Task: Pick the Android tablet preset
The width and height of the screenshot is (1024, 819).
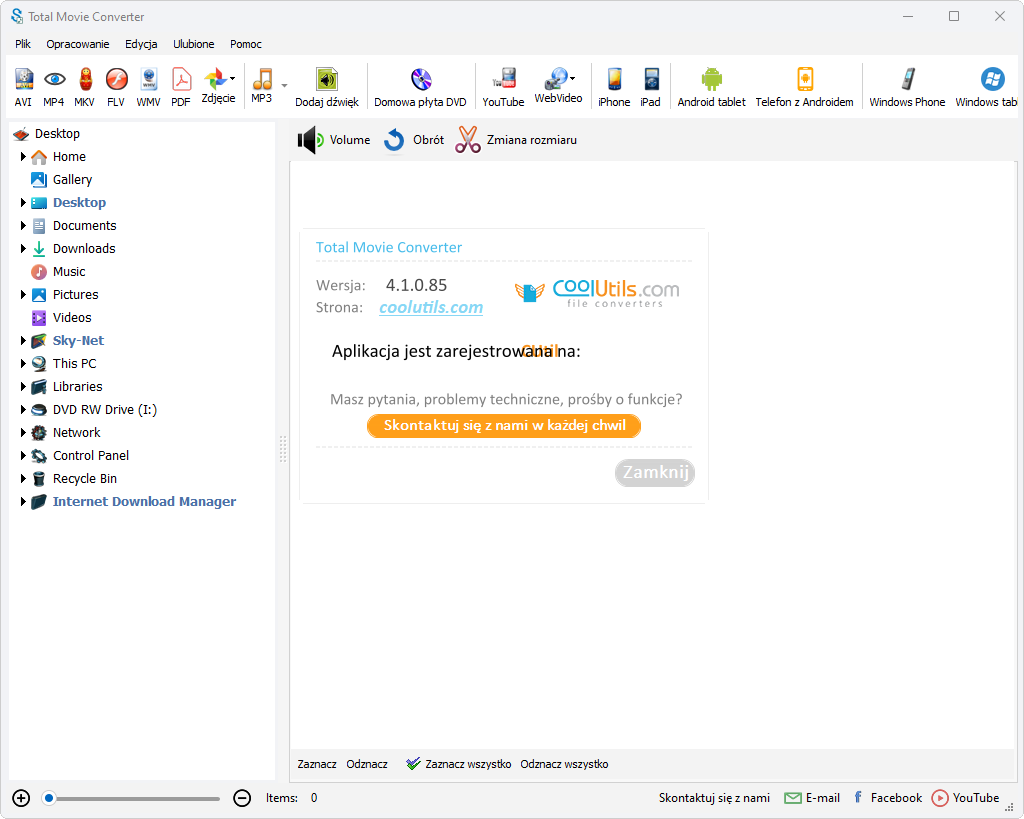Action: (x=712, y=86)
